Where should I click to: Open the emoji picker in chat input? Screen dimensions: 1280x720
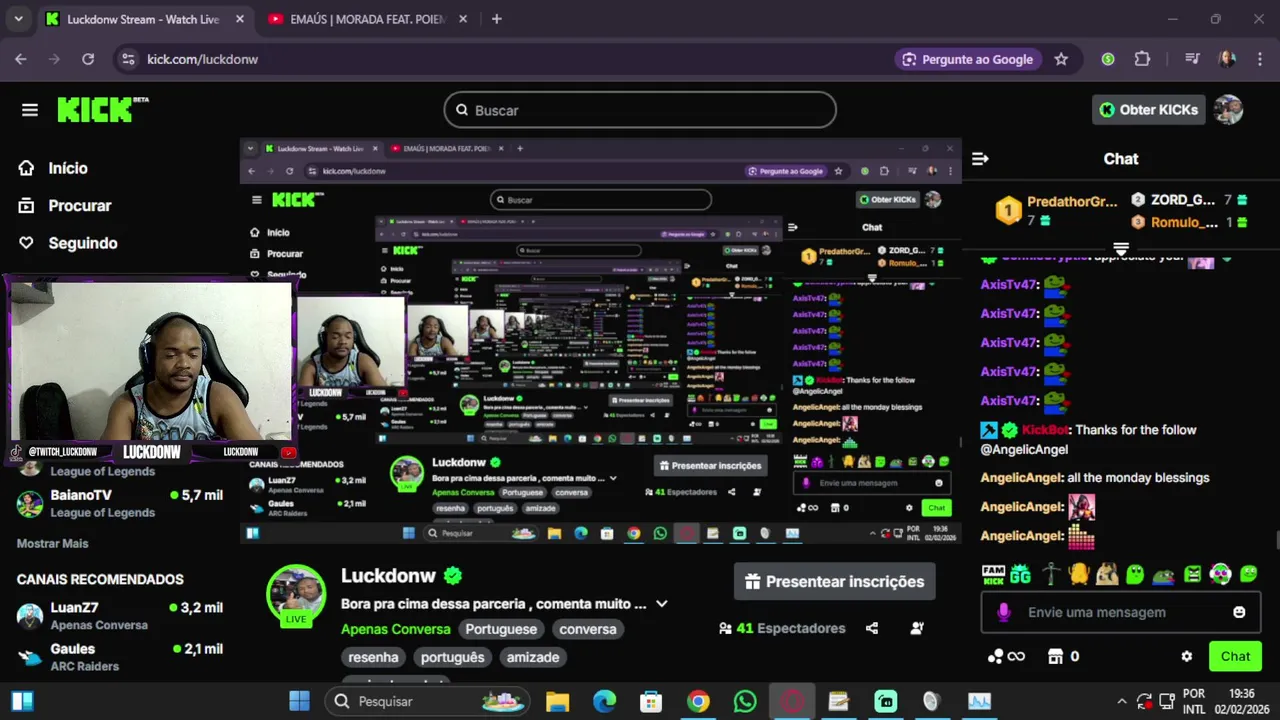tap(1239, 612)
